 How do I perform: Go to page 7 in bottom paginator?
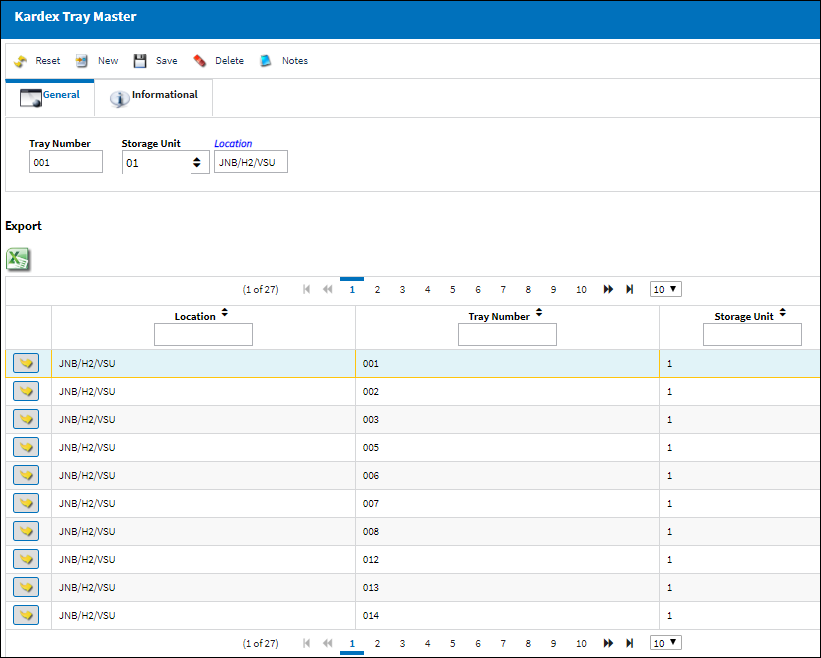coord(503,643)
